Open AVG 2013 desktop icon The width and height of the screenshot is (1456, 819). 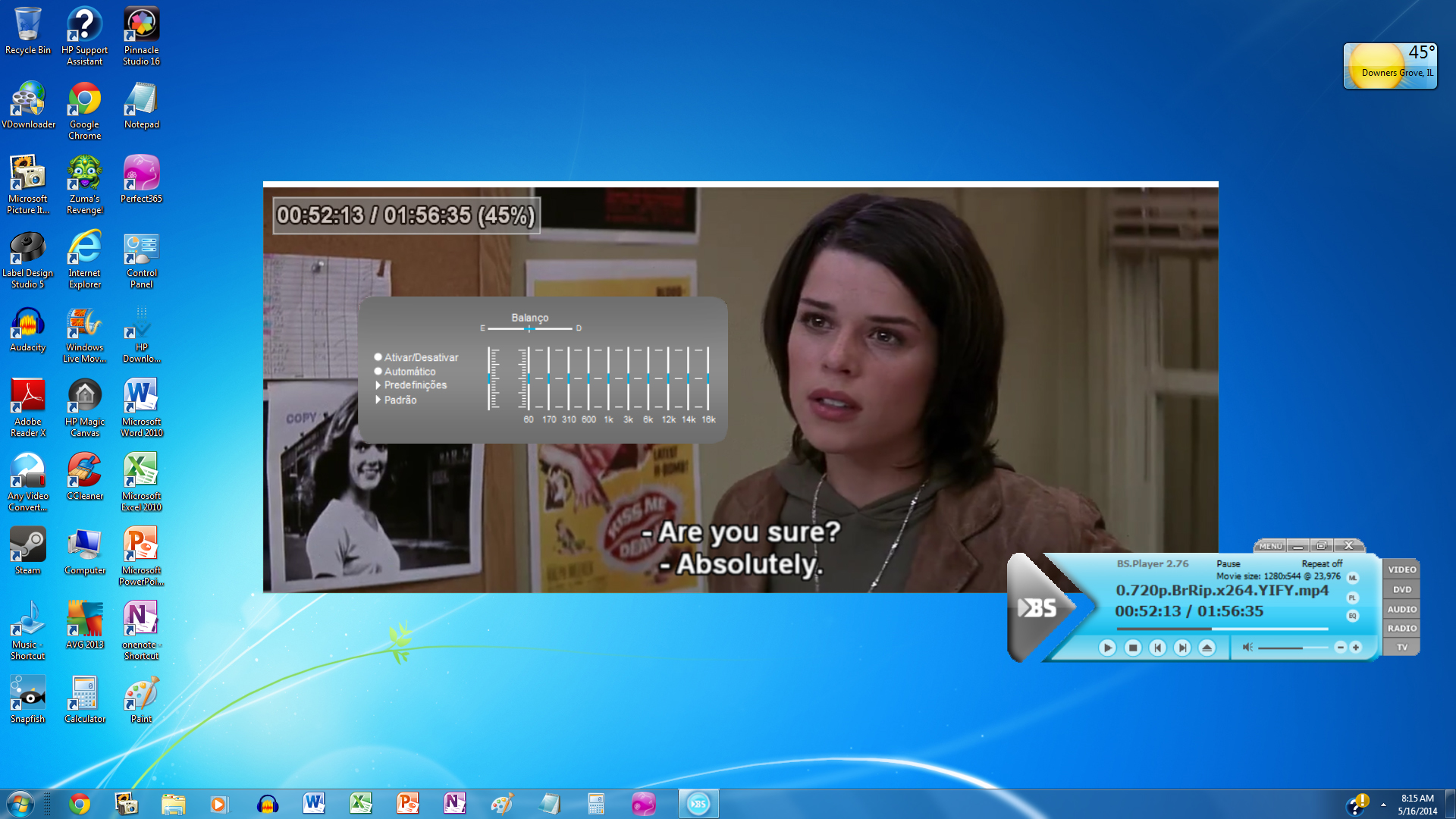85,626
